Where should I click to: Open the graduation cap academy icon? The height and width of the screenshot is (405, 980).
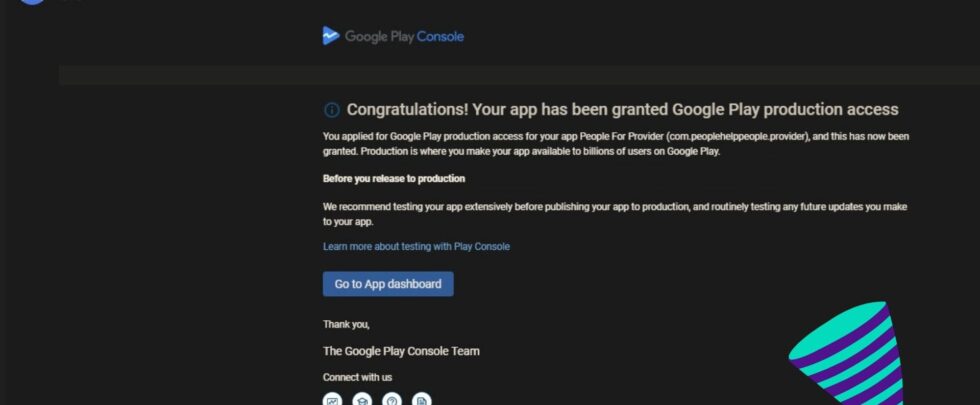[362, 399]
